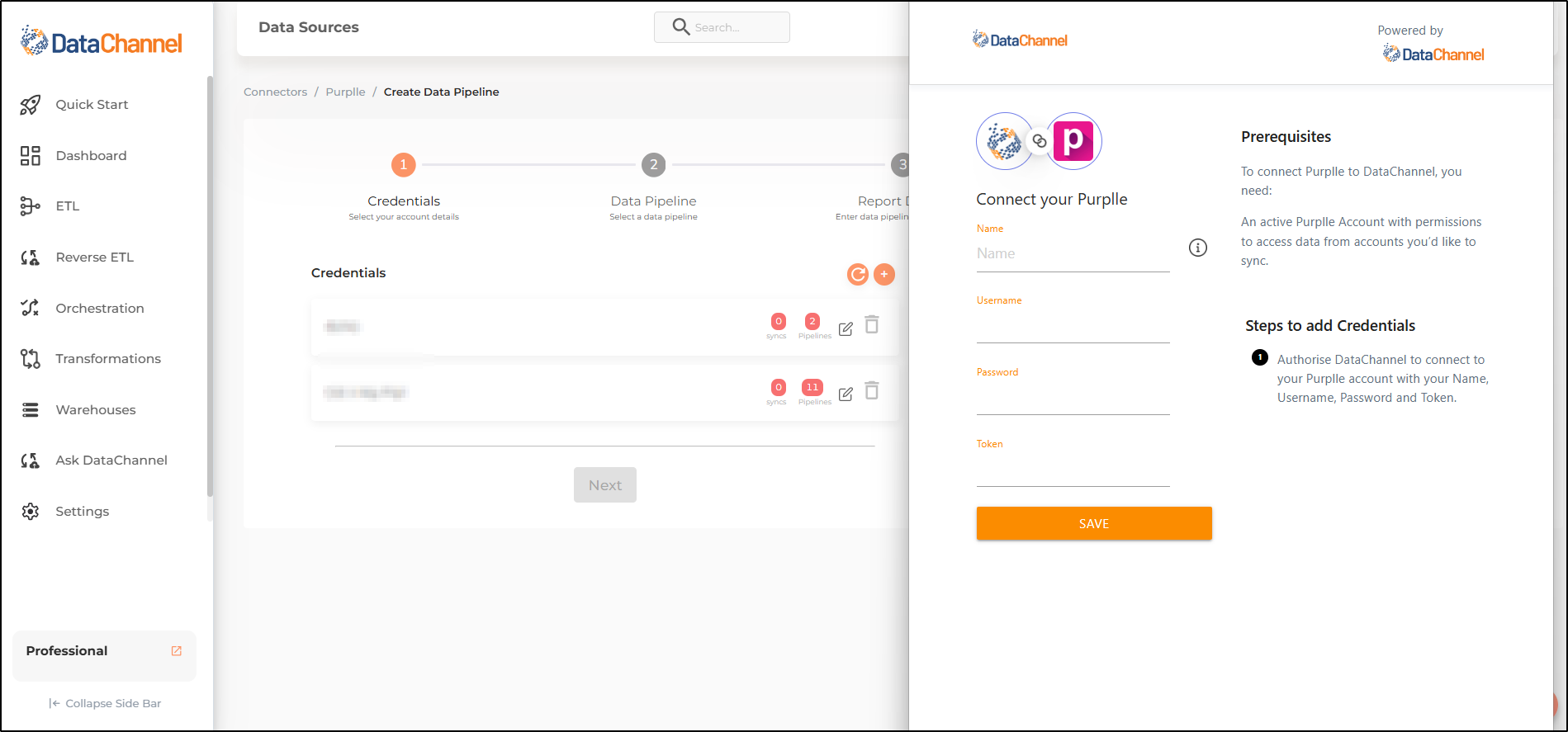Click the Orchestration sidebar icon
The image size is (1568, 732).
pos(31,308)
